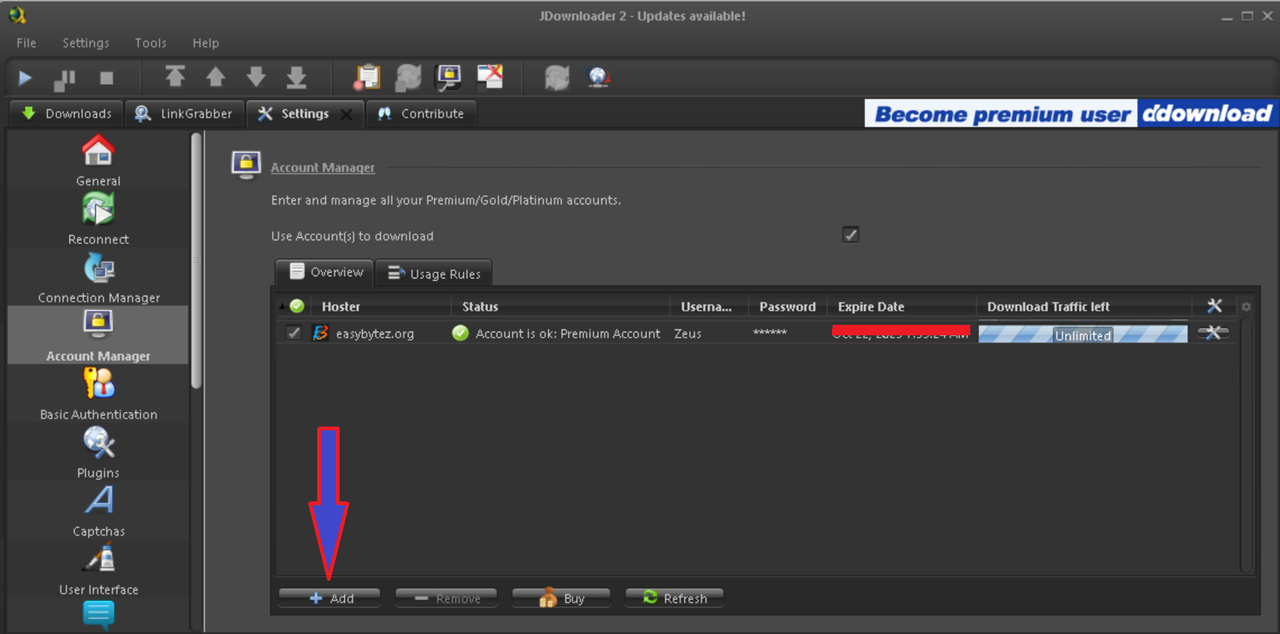Toggle Use Account(s) to download checkbox
This screenshot has height=634, width=1280.
point(851,235)
